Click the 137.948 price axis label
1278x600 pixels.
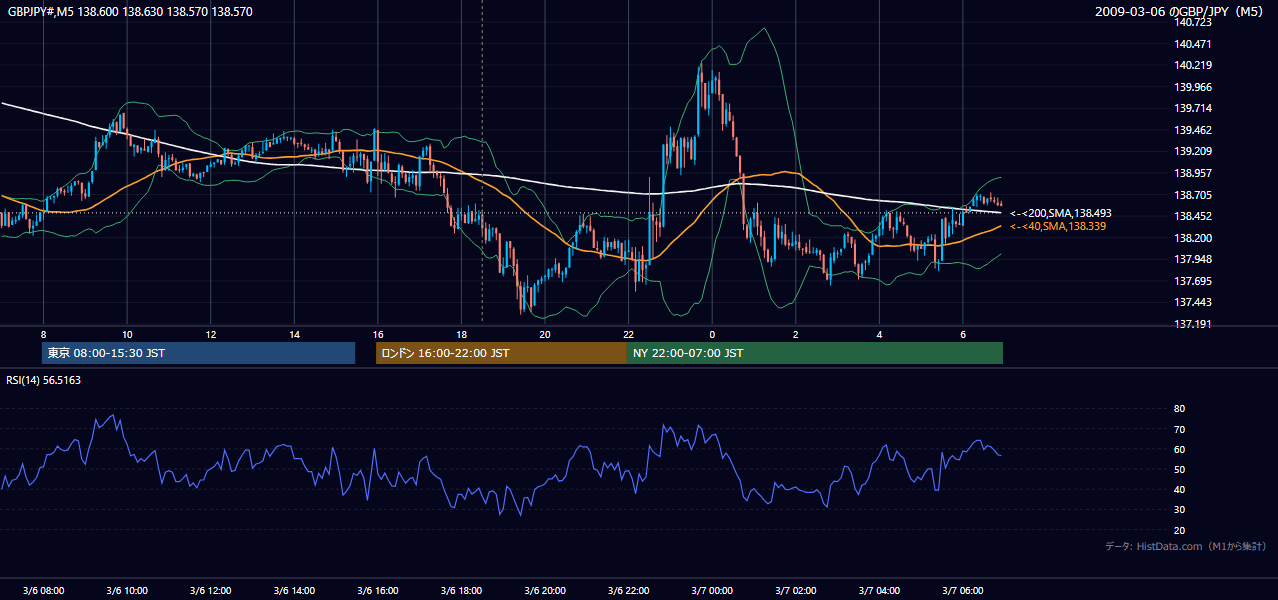point(1194,259)
